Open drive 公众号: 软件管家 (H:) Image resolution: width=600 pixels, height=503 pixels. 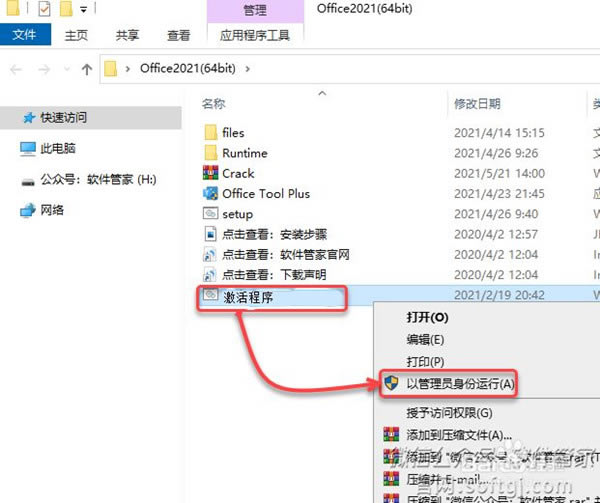click(98, 179)
